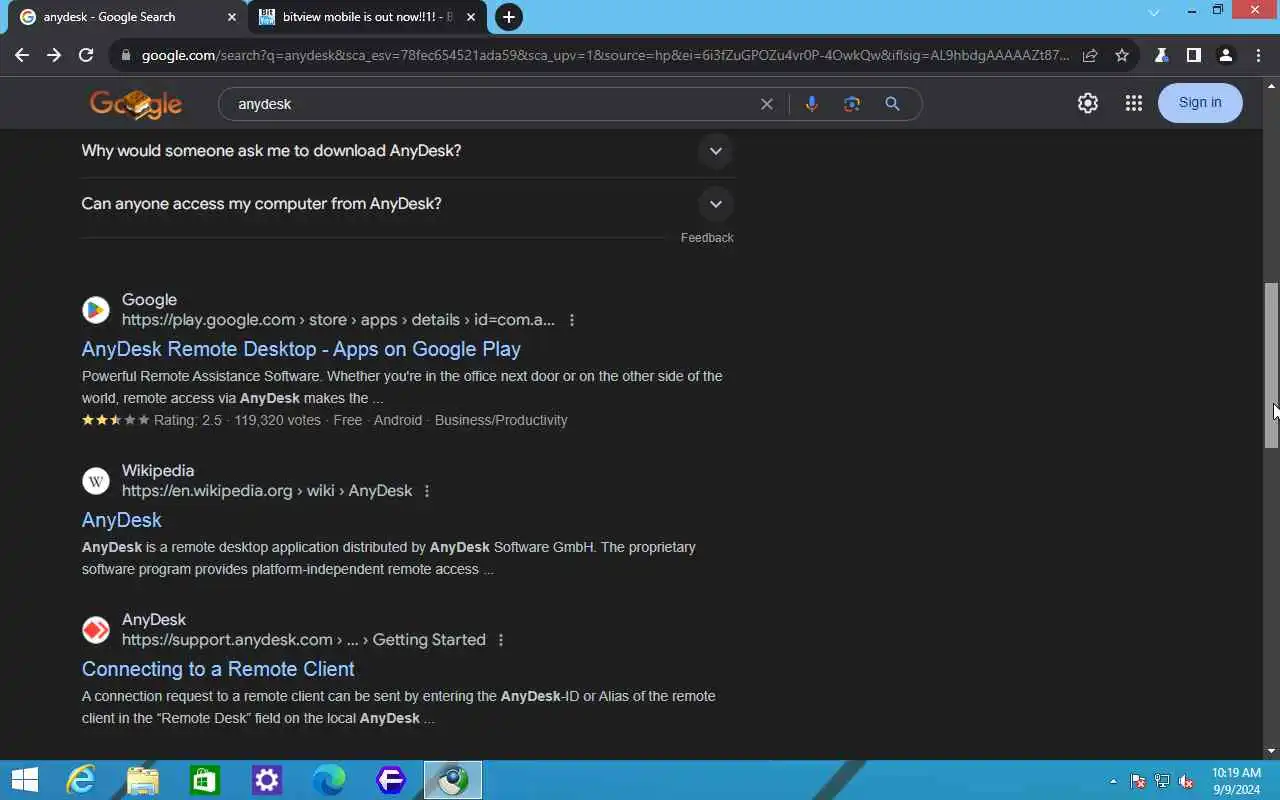Click the vertical scrollbar thumb
The image size is (1280, 800).
(x=1271, y=365)
